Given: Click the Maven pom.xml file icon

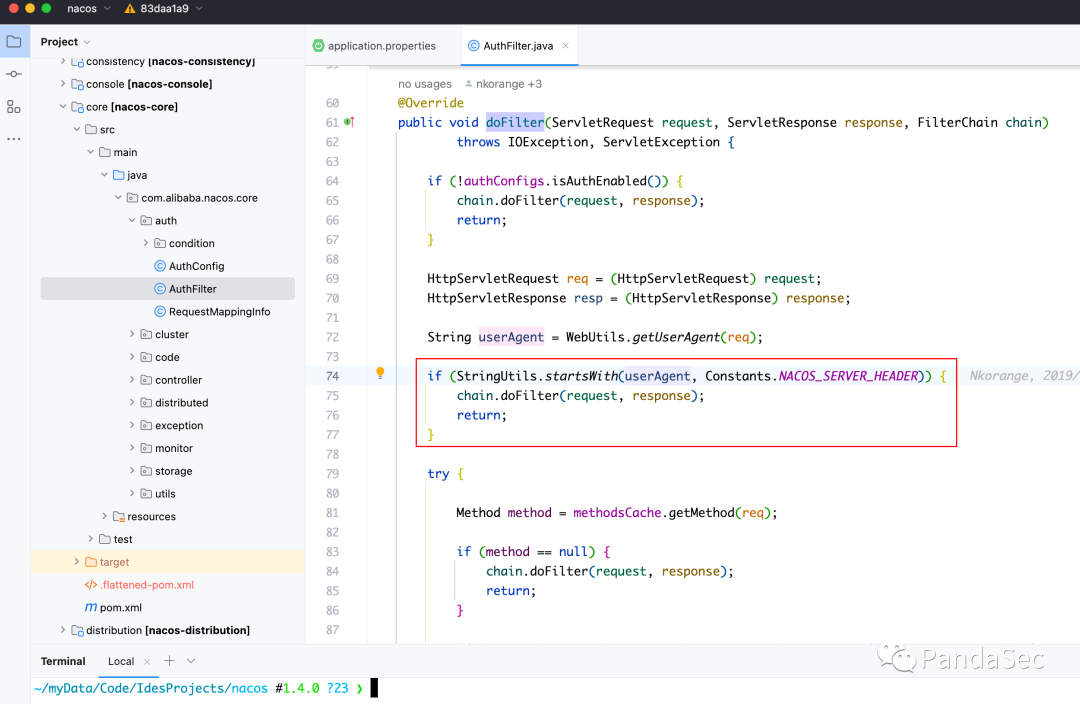Looking at the screenshot, I should pyautogui.click(x=91, y=608).
